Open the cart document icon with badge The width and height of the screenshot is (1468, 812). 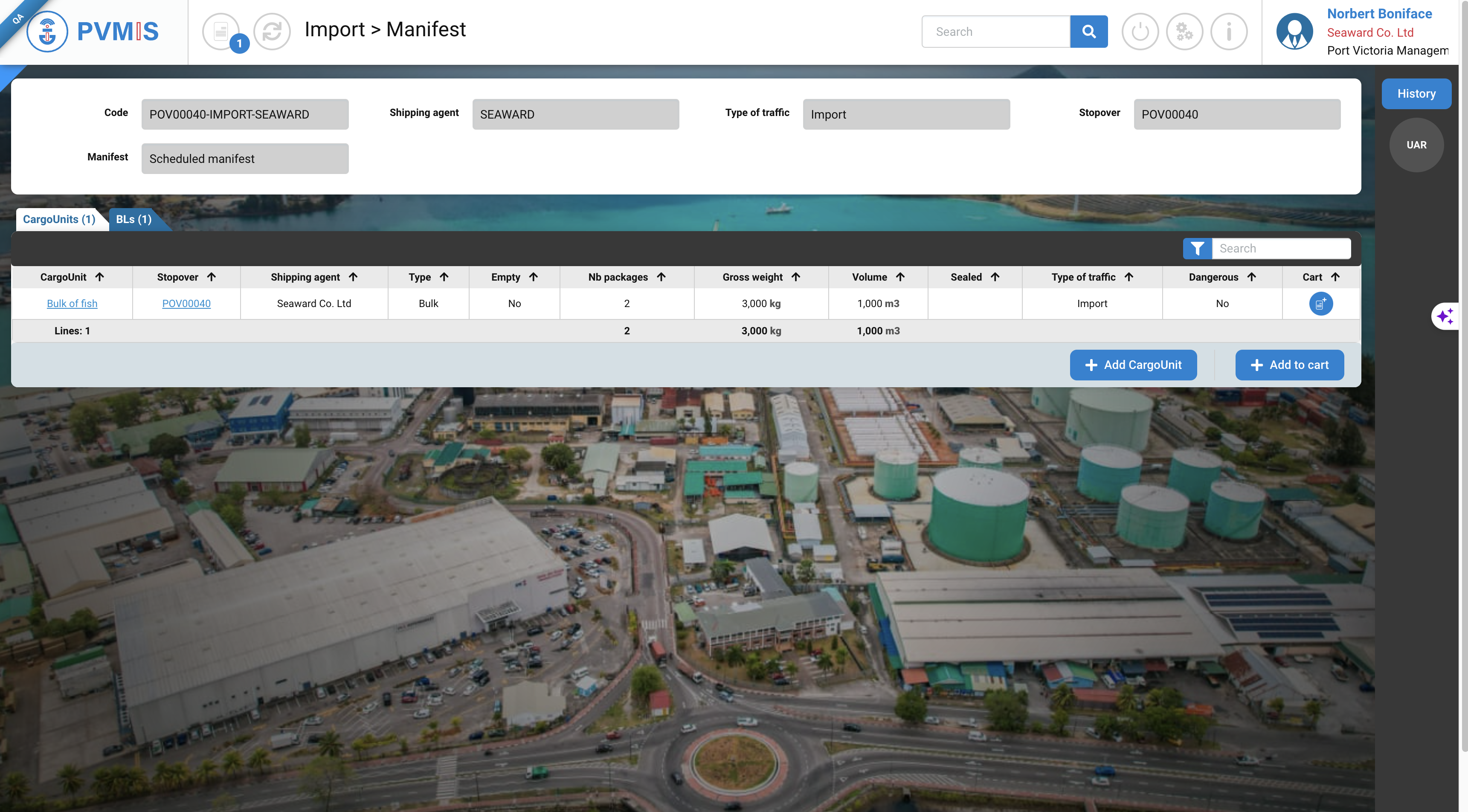(222, 31)
